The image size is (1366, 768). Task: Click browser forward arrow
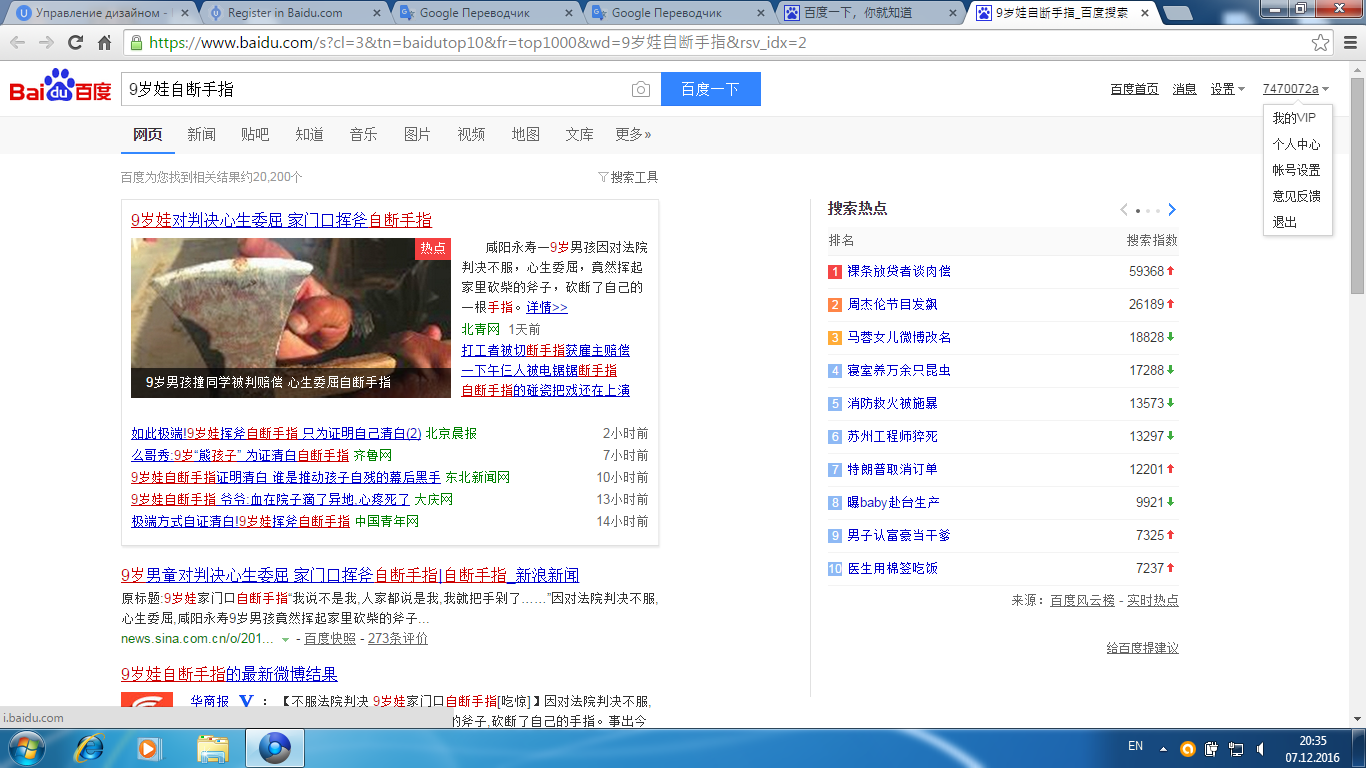coord(47,42)
